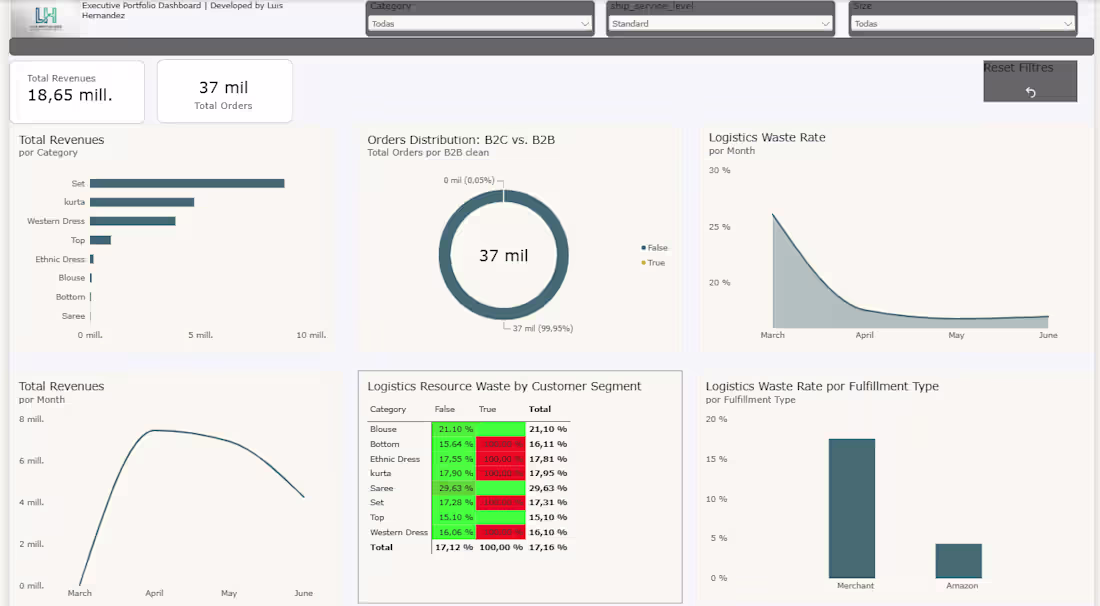Click the 0 mil (0,05%) data label
This screenshot has width=1100, height=606.
click(x=469, y=180)
